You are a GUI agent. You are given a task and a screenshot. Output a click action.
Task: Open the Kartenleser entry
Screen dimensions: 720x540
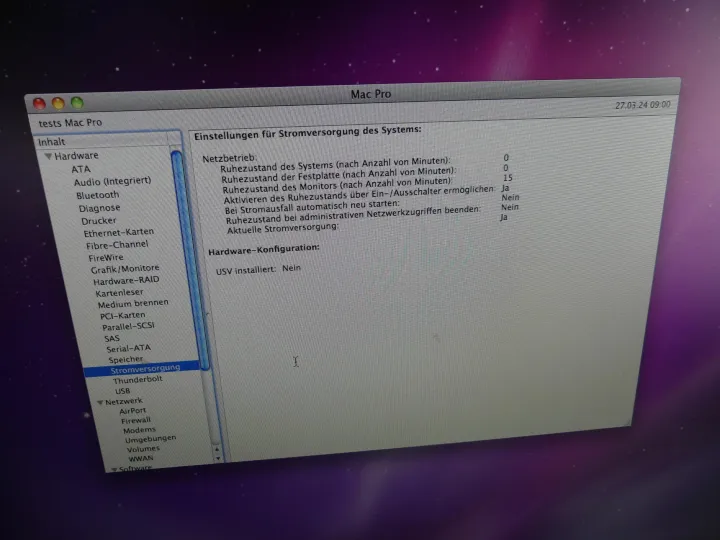pyautogui.click(x=119, y=292)
